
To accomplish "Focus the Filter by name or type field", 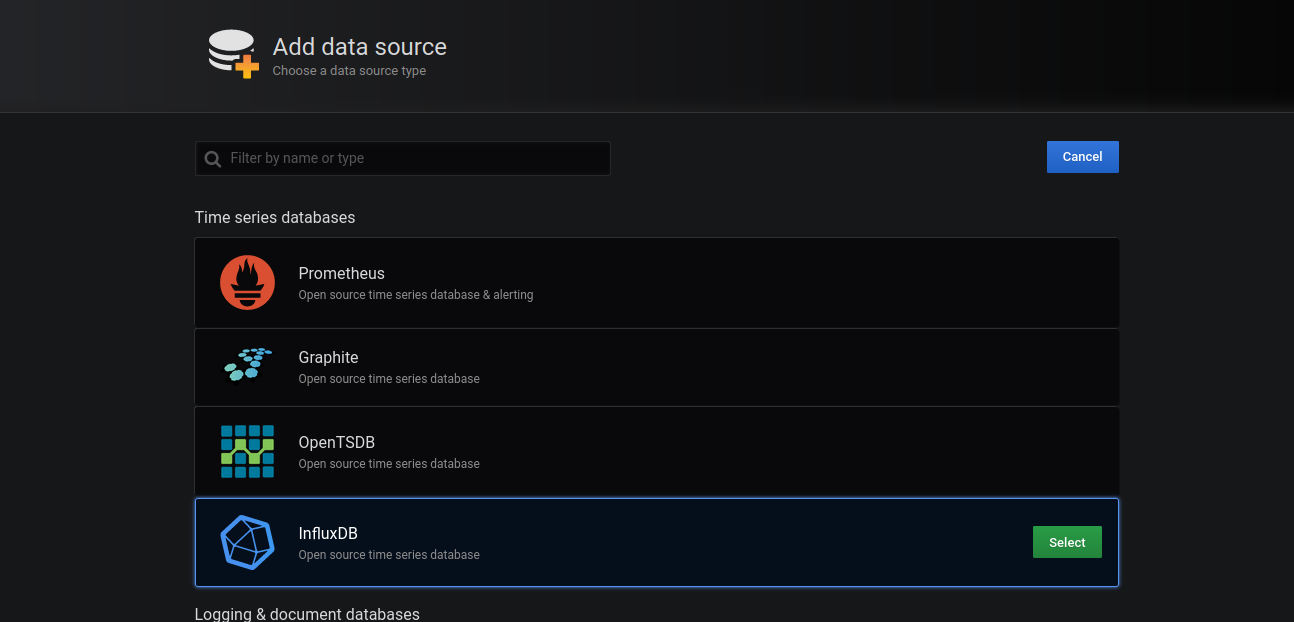I will (403, 158).
